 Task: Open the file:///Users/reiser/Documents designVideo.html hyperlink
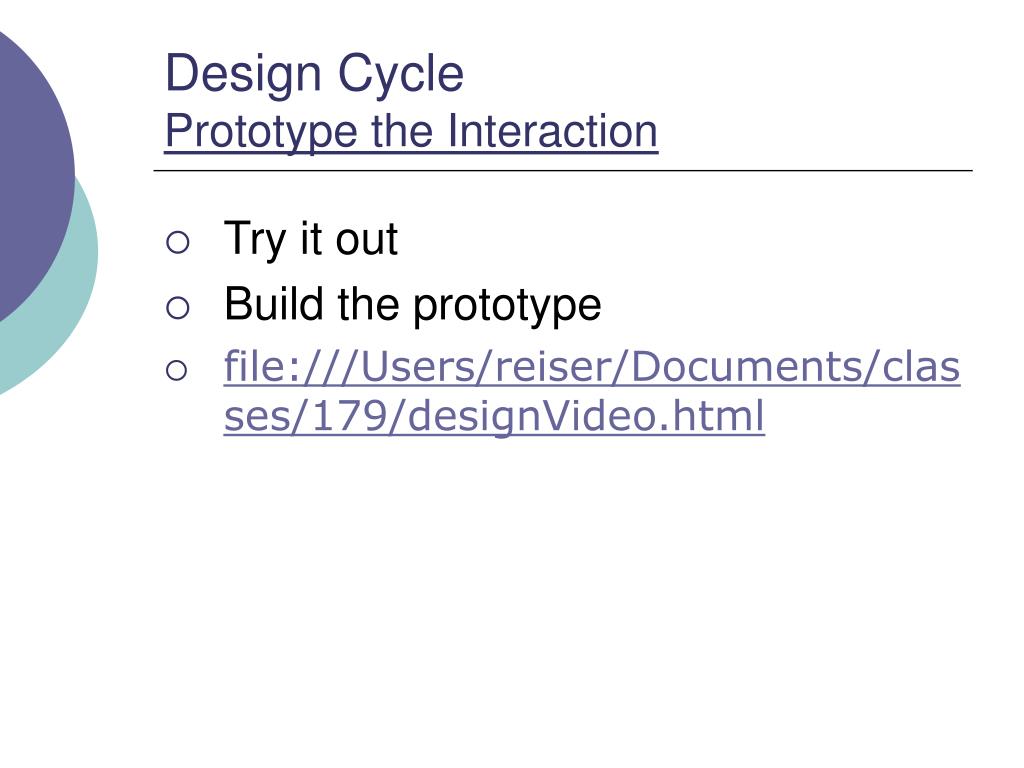[x=592, y=391]
